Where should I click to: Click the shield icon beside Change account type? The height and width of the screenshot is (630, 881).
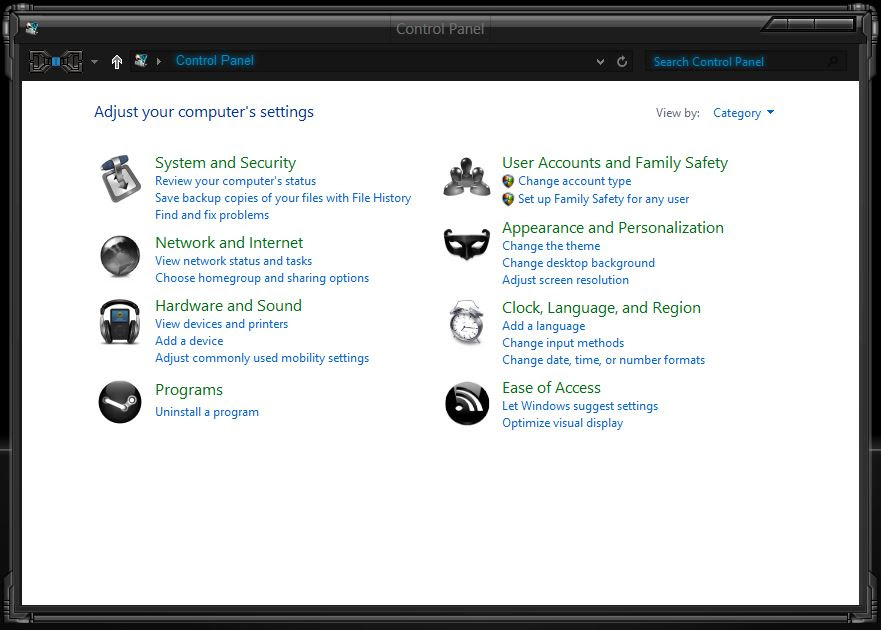pos(508,181)
